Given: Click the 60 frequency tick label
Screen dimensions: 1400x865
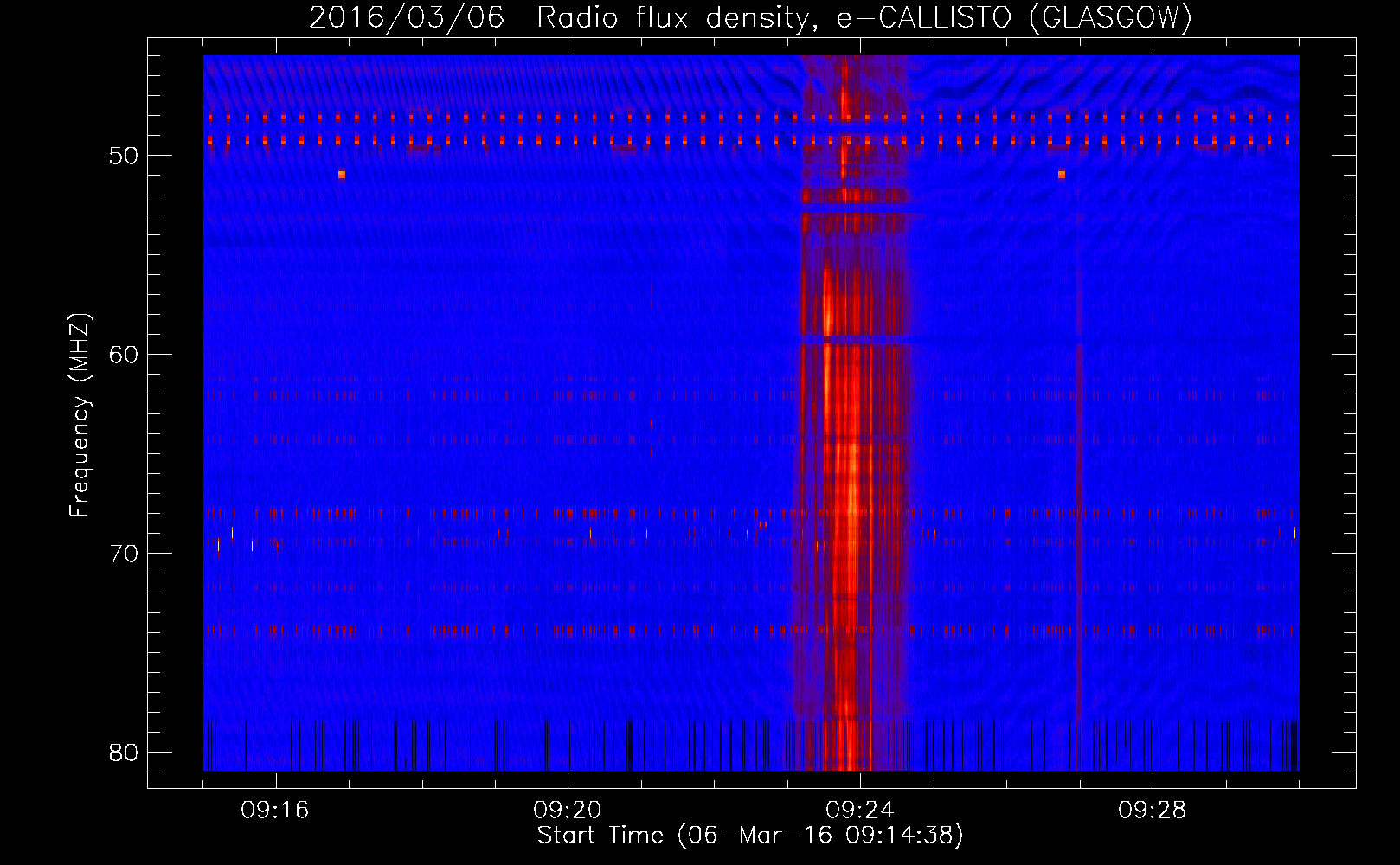Looking at the screenshot, I should click(x=124, y=355).
